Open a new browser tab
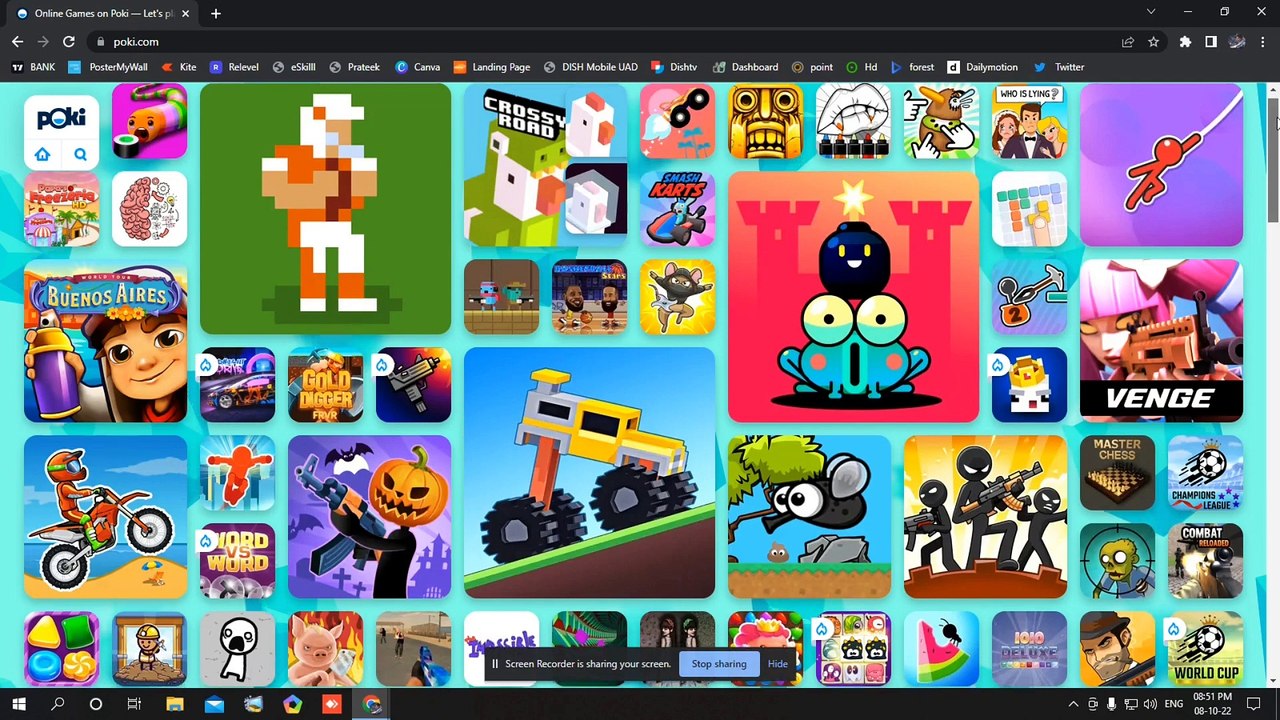Screen dimensions: 1280x720 [215, 13]
